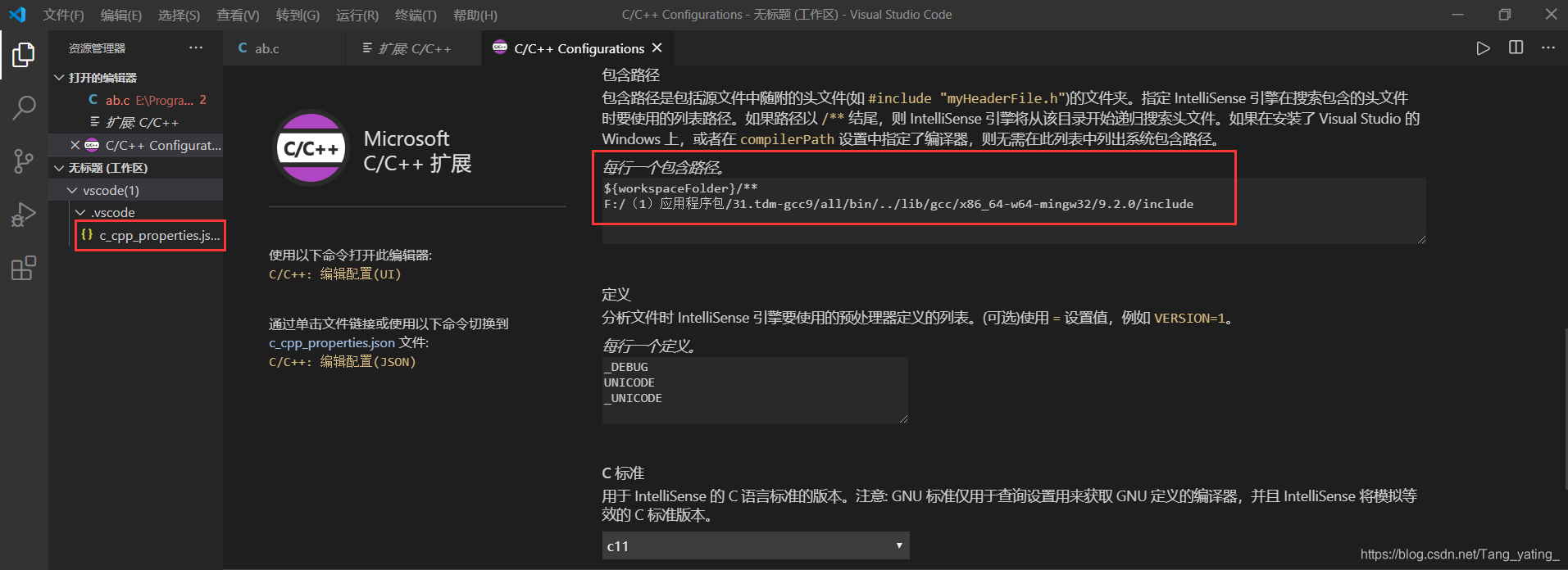The image size is (1568, 570).
Task: Click the 包含路径 section heading
Action: pyautogui.click(x=630, y=75)
